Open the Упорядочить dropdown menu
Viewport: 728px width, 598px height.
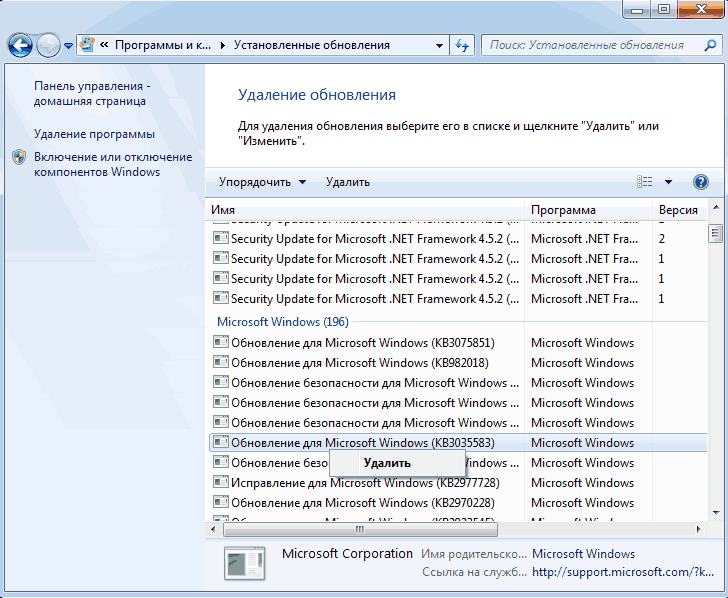tap(262, 182)
